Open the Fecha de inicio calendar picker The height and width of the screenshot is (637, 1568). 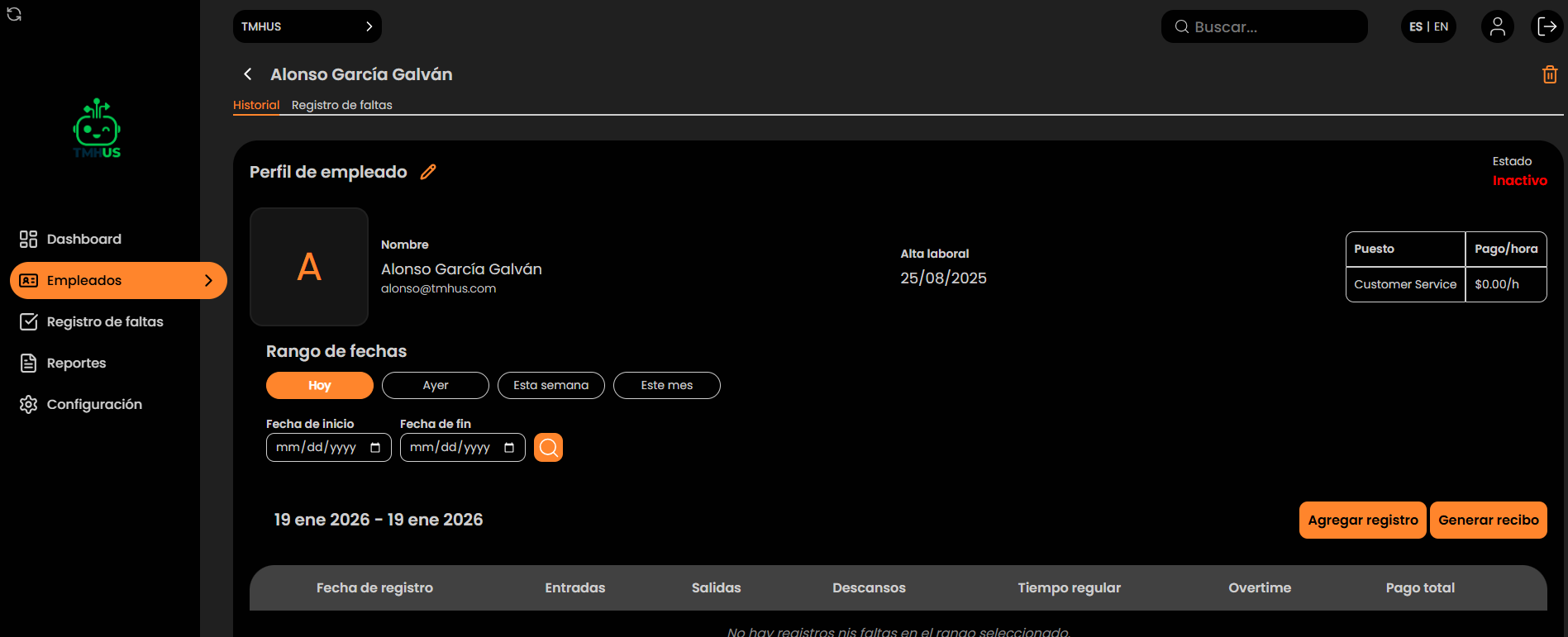375,448
